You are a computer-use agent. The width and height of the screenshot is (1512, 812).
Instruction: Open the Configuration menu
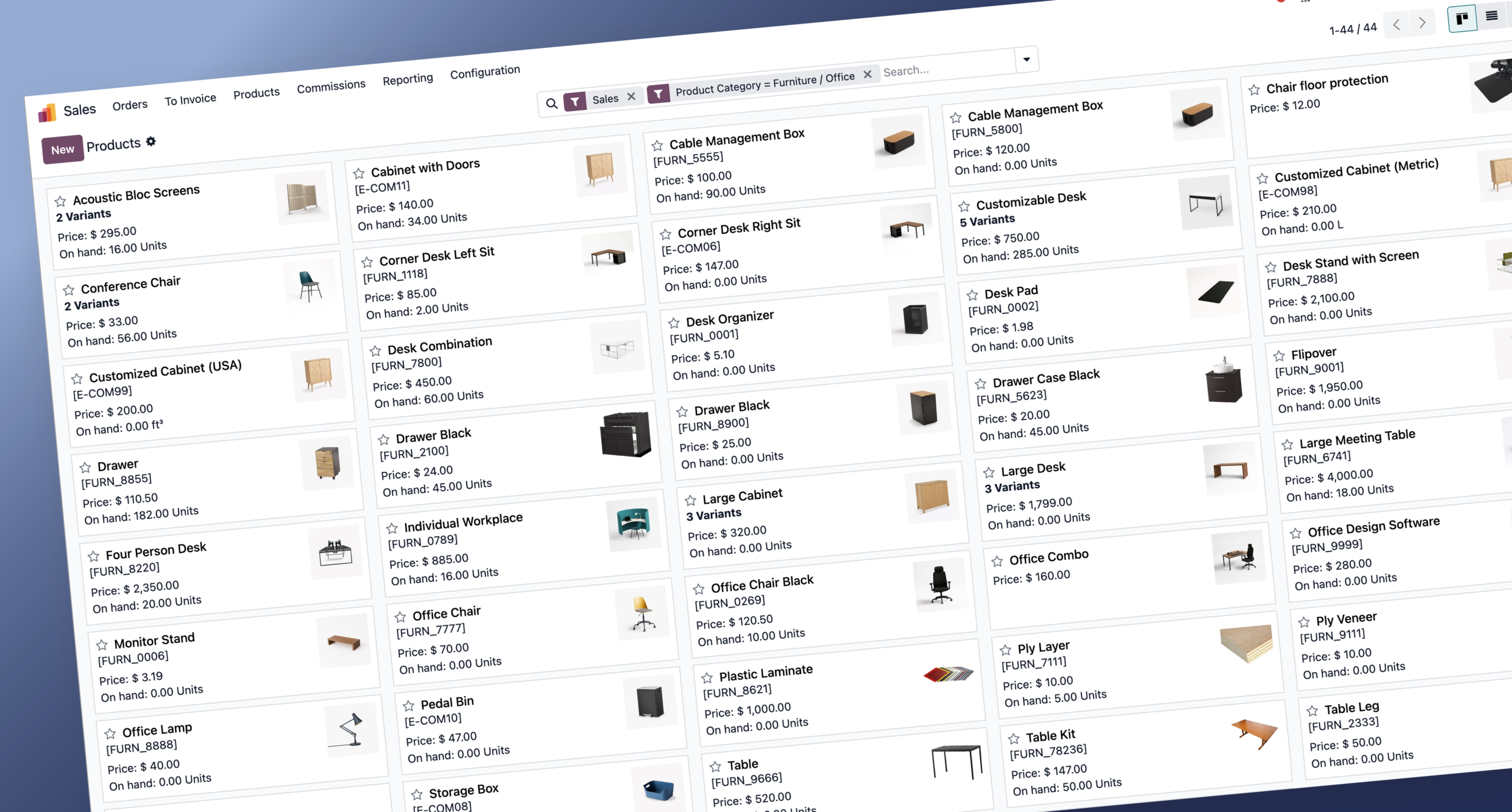(x=485, y=72)
